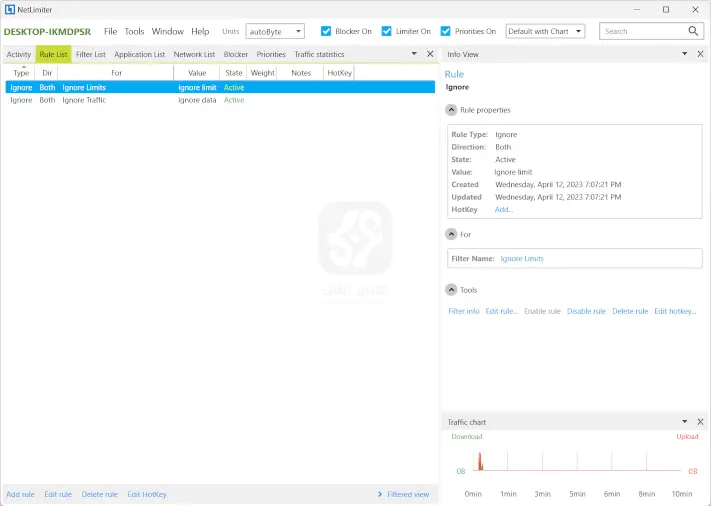Sort by the For column header
711x506 pixels.
(x=116, y=73)
